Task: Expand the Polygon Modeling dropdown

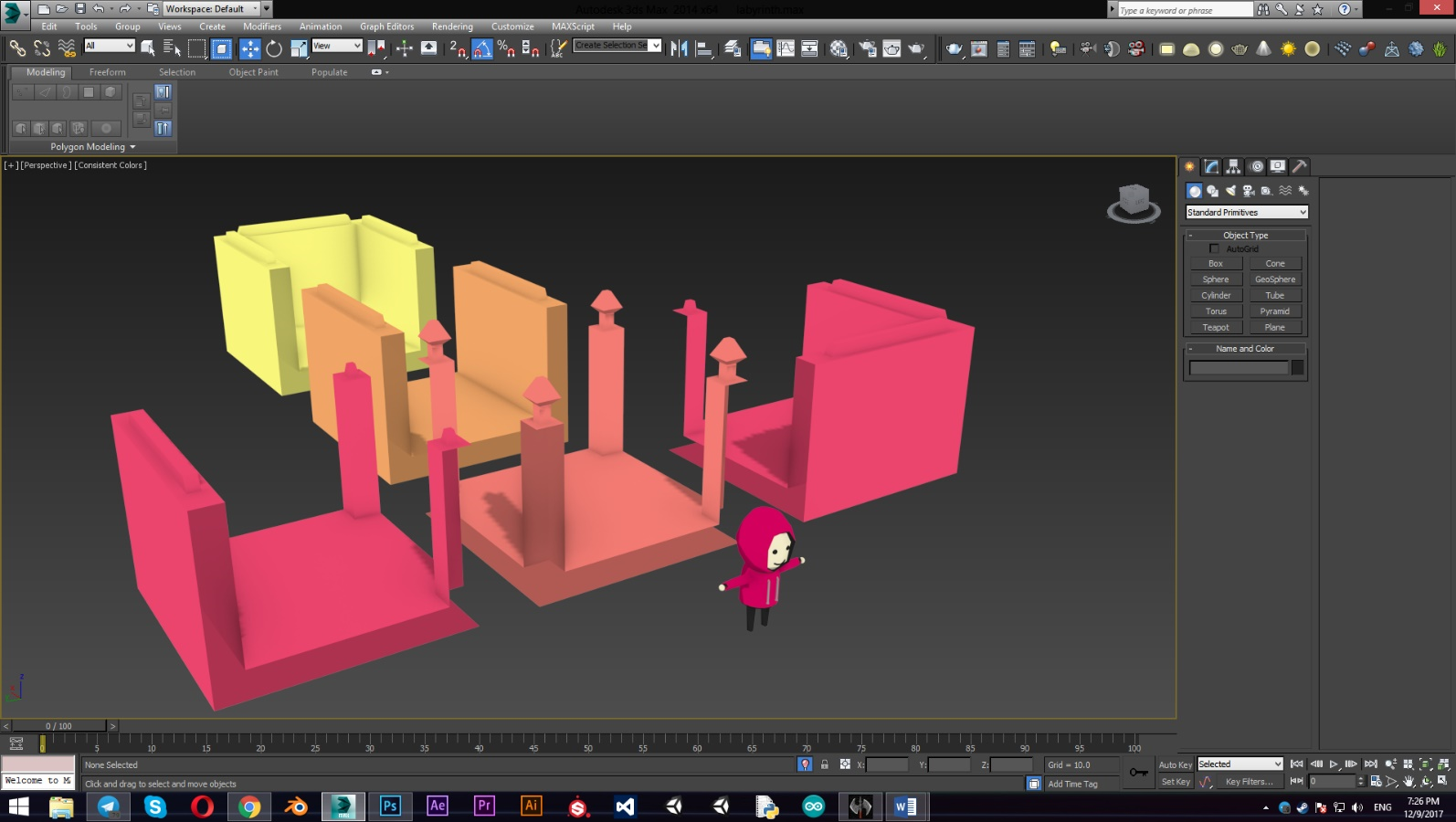Action: (x=93, y=147)
